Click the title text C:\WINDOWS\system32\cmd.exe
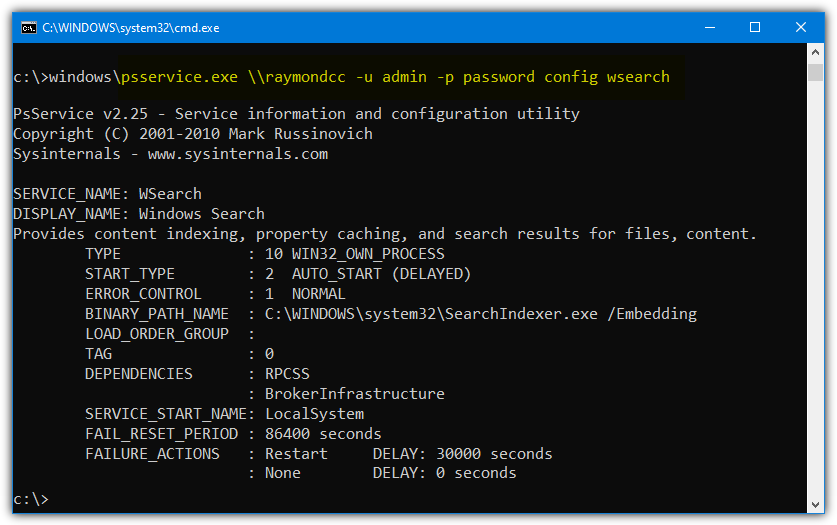The height and width of the screenshot is (525, 837). click(131, 28)
